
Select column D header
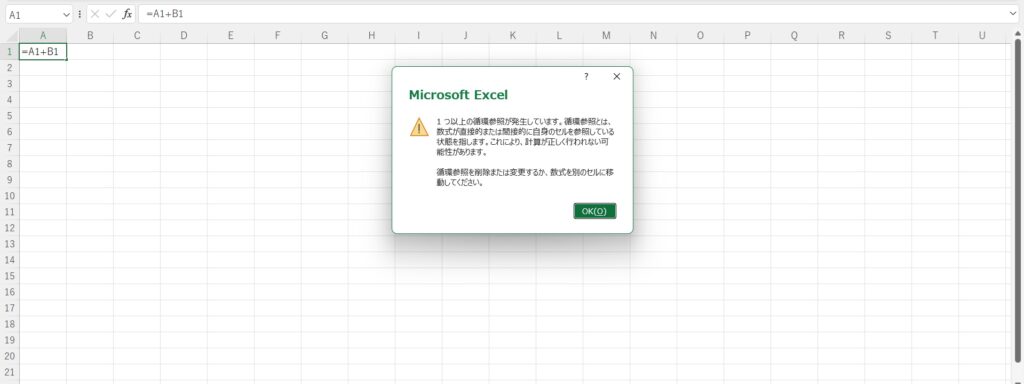(x=184, y=36)
